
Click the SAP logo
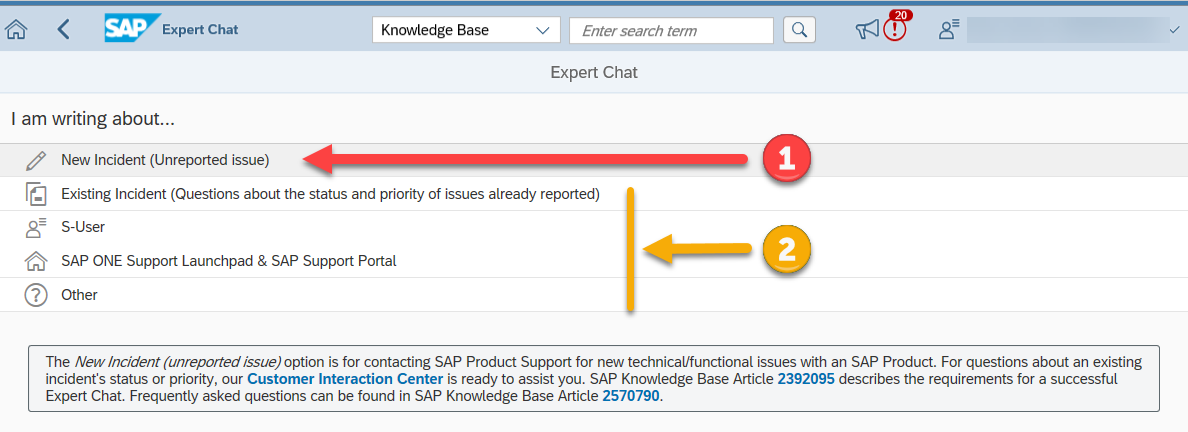coord(126,30)
